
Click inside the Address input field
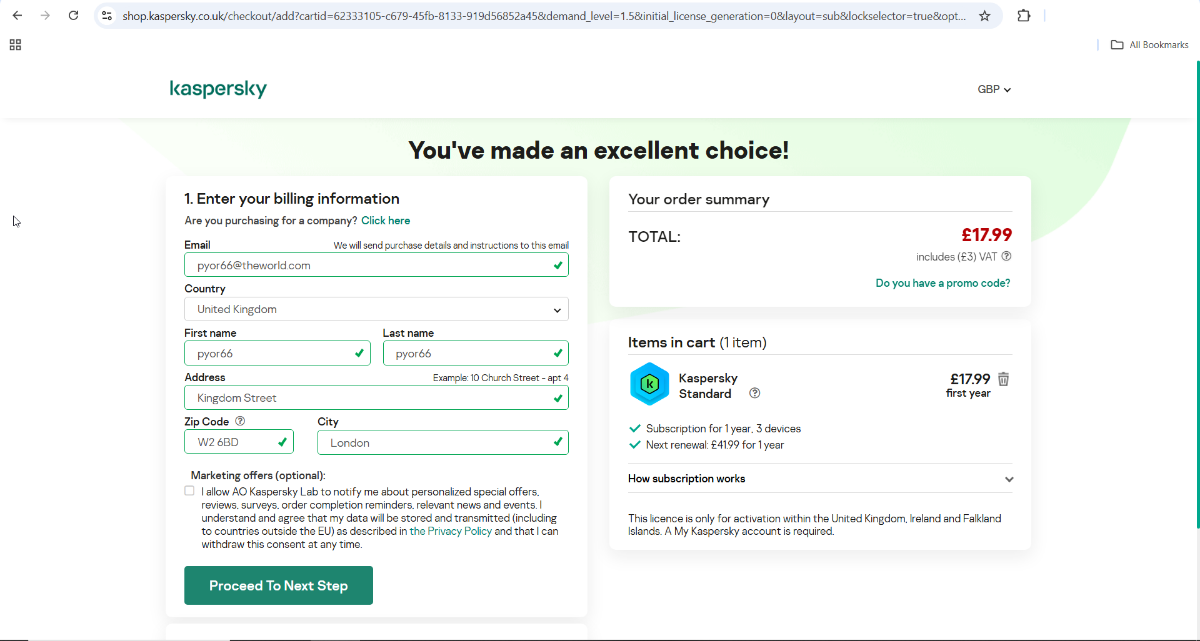click(370, 398)
